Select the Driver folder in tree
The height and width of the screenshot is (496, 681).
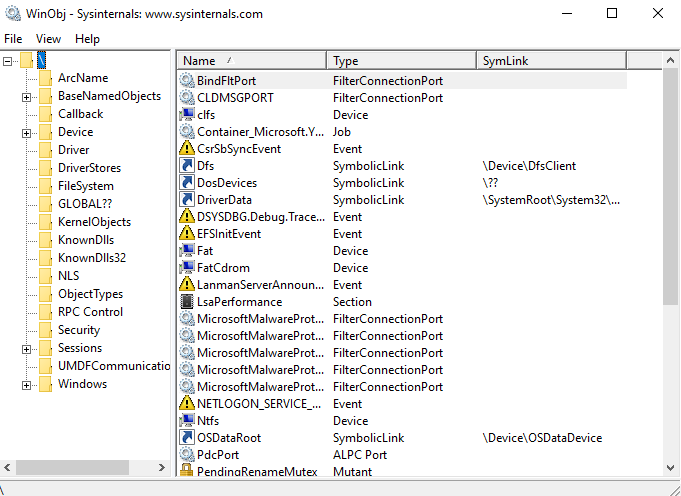(x=74, y=150)
